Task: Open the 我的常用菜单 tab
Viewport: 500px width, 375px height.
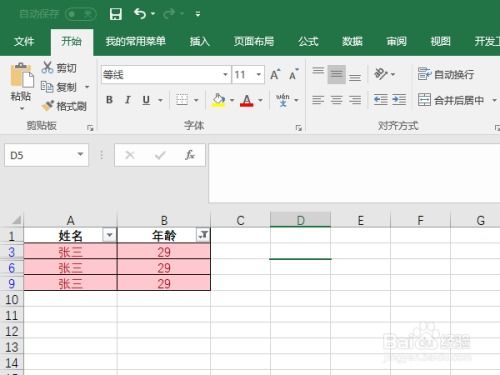Action: [135, 41]
